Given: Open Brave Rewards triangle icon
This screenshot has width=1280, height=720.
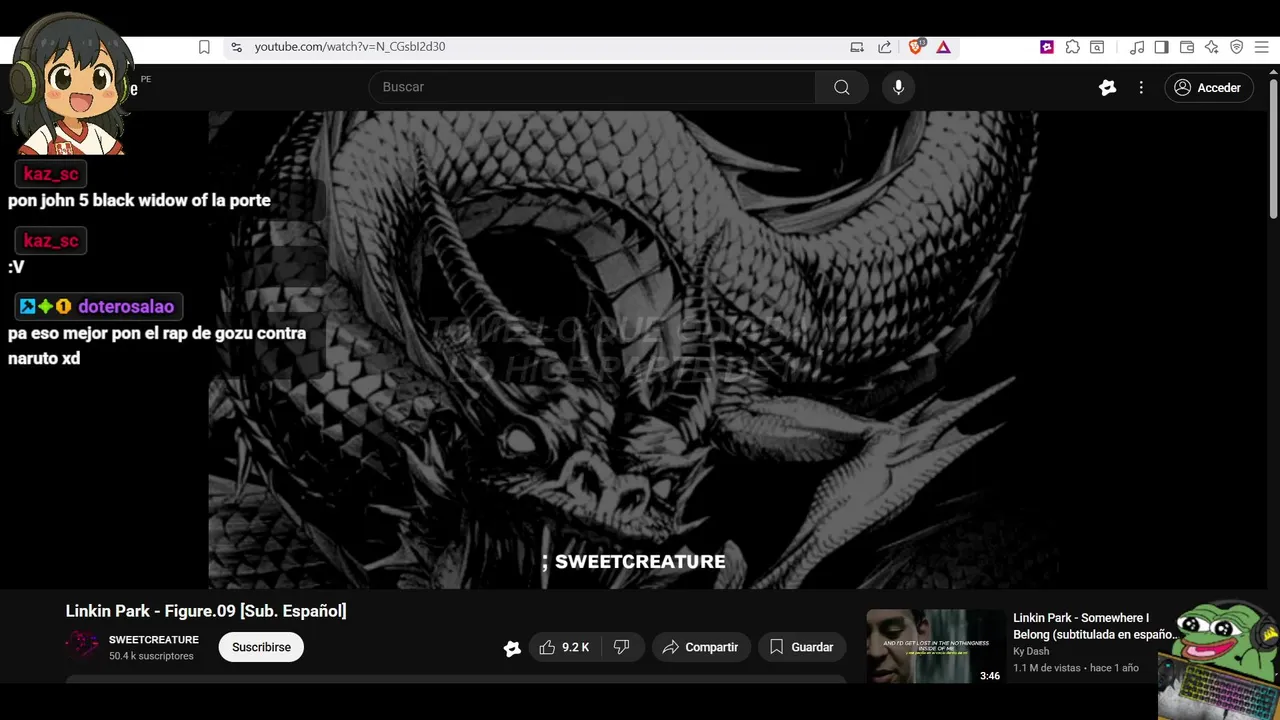Looking at the screenshot, I should (943, 47).
